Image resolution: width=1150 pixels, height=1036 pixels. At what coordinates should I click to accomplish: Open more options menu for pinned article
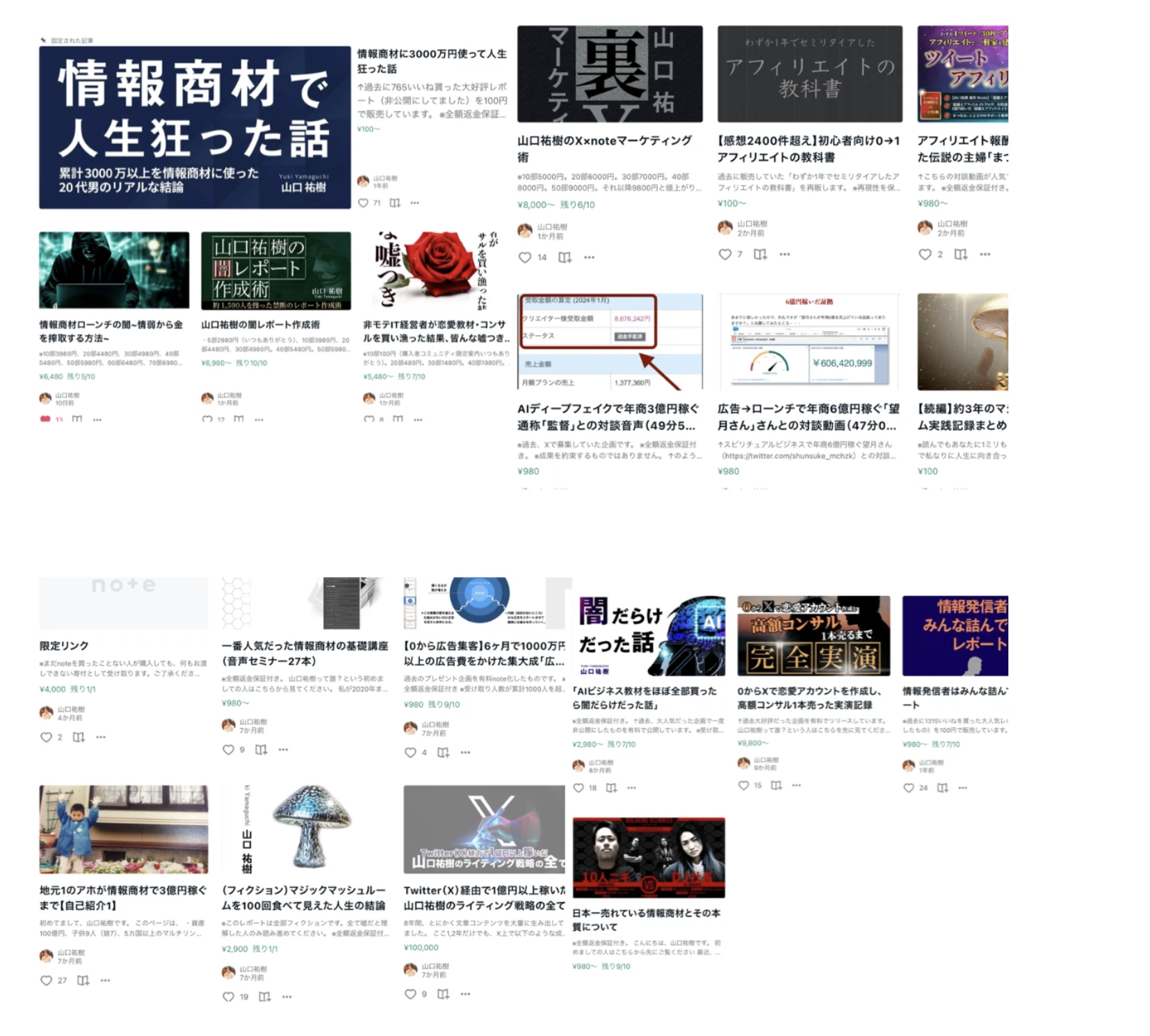415,203
